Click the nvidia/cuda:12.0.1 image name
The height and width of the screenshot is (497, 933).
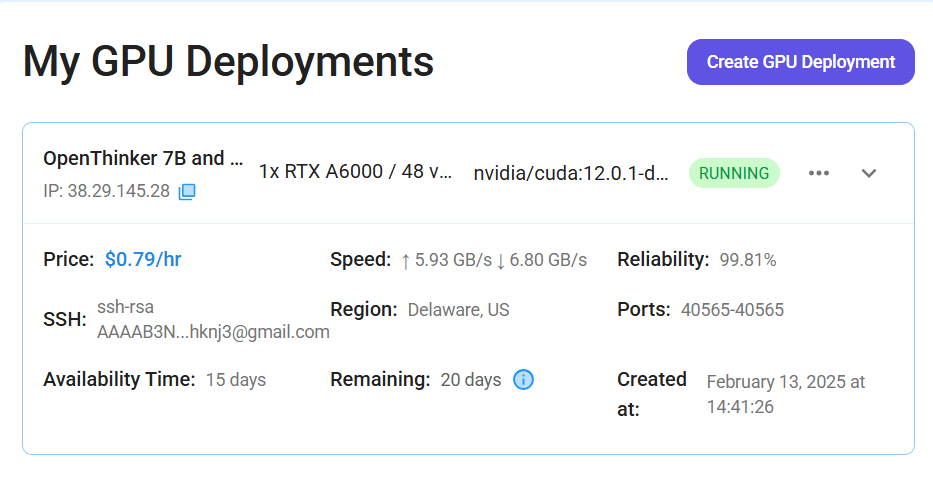tap(571, 173)
